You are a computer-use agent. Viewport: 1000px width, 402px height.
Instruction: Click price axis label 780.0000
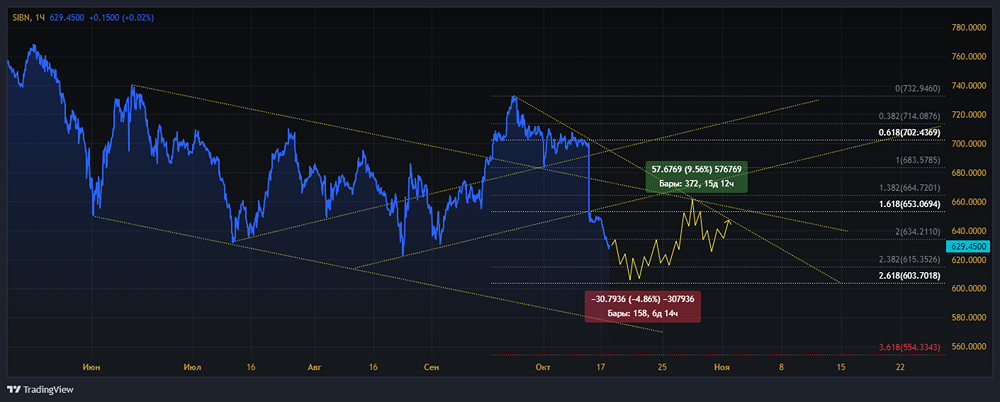point(968,27)
